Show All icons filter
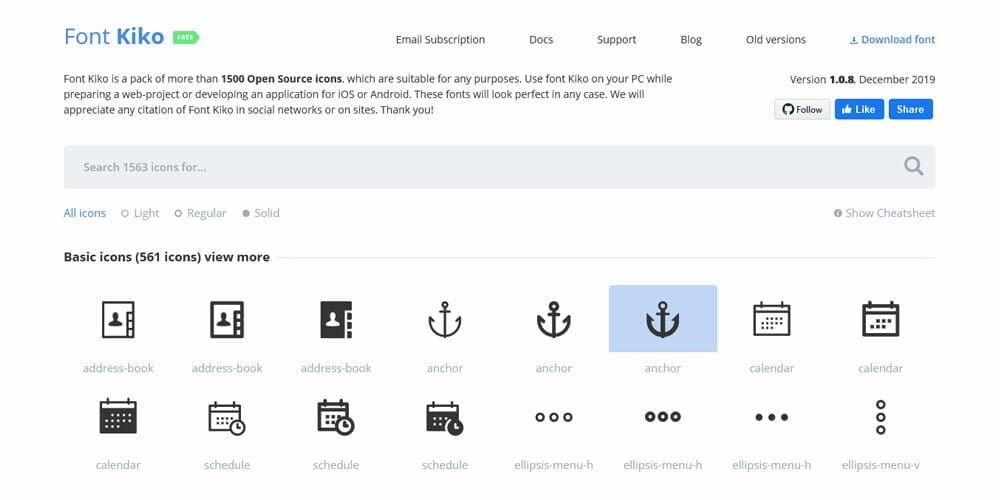This screenshot has height=500, width=1000. pos(85,213)
